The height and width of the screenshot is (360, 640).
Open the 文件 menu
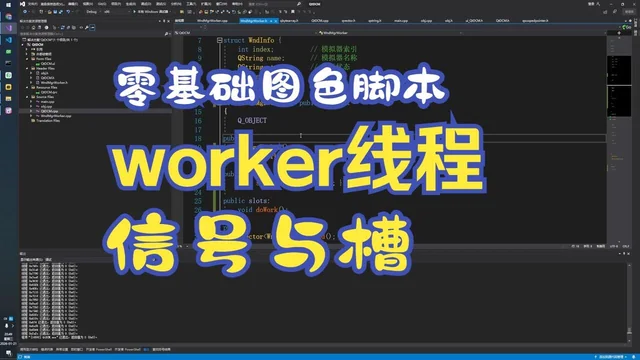point(33,4)
